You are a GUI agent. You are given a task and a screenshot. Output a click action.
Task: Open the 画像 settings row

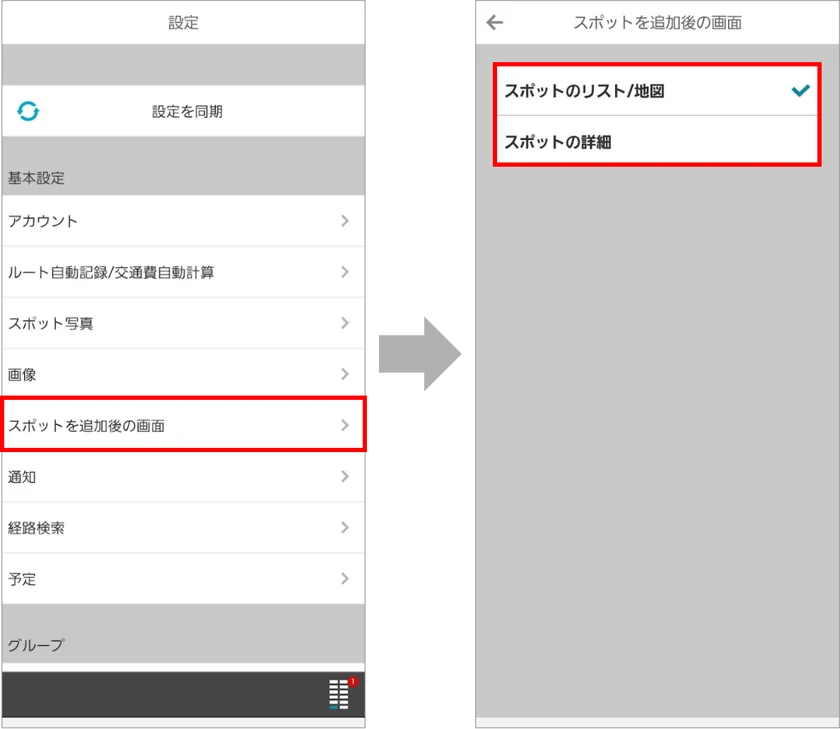183,374
